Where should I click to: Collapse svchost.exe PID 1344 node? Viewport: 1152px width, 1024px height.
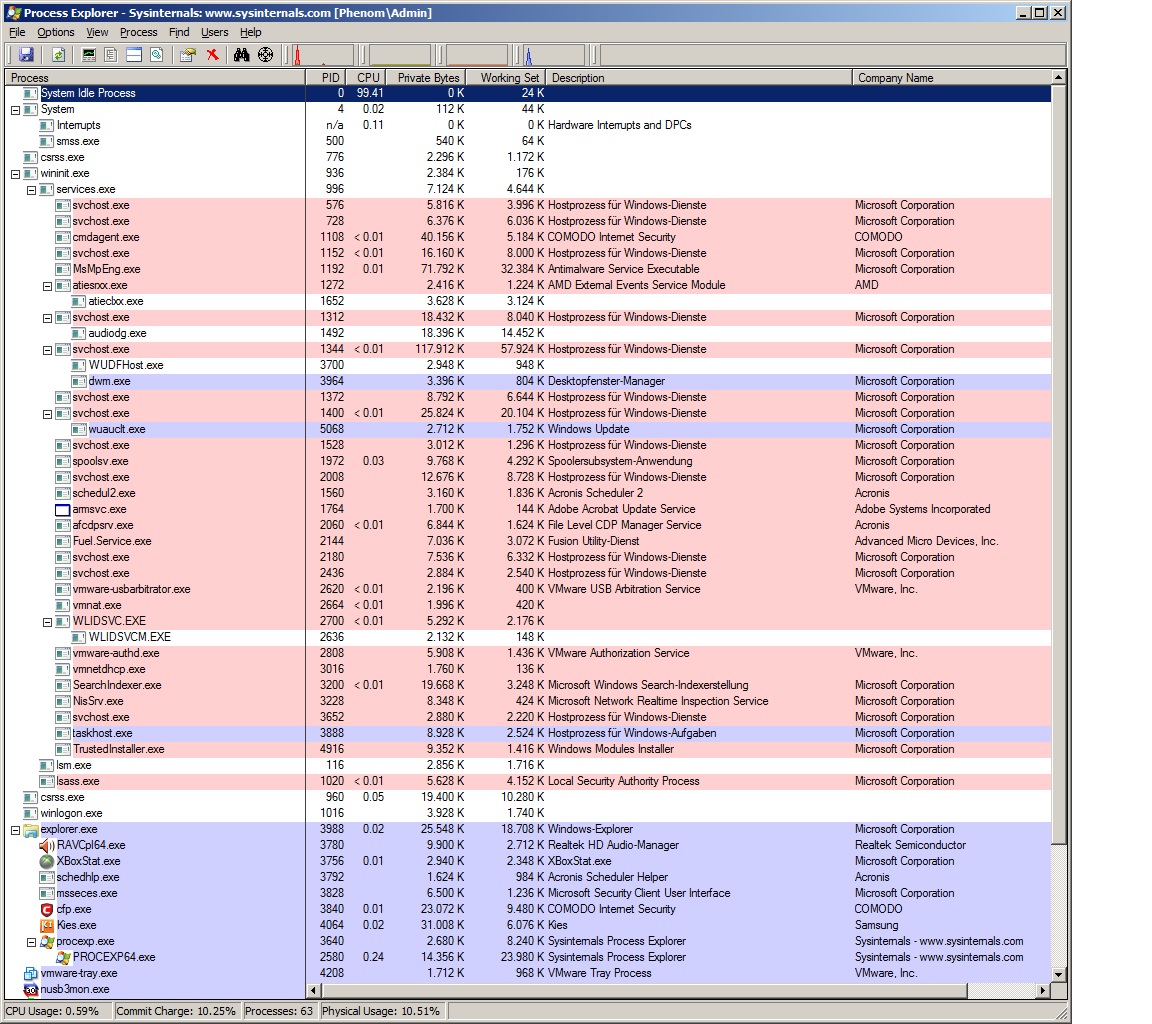pyautogui.click(x=47, y=350)
